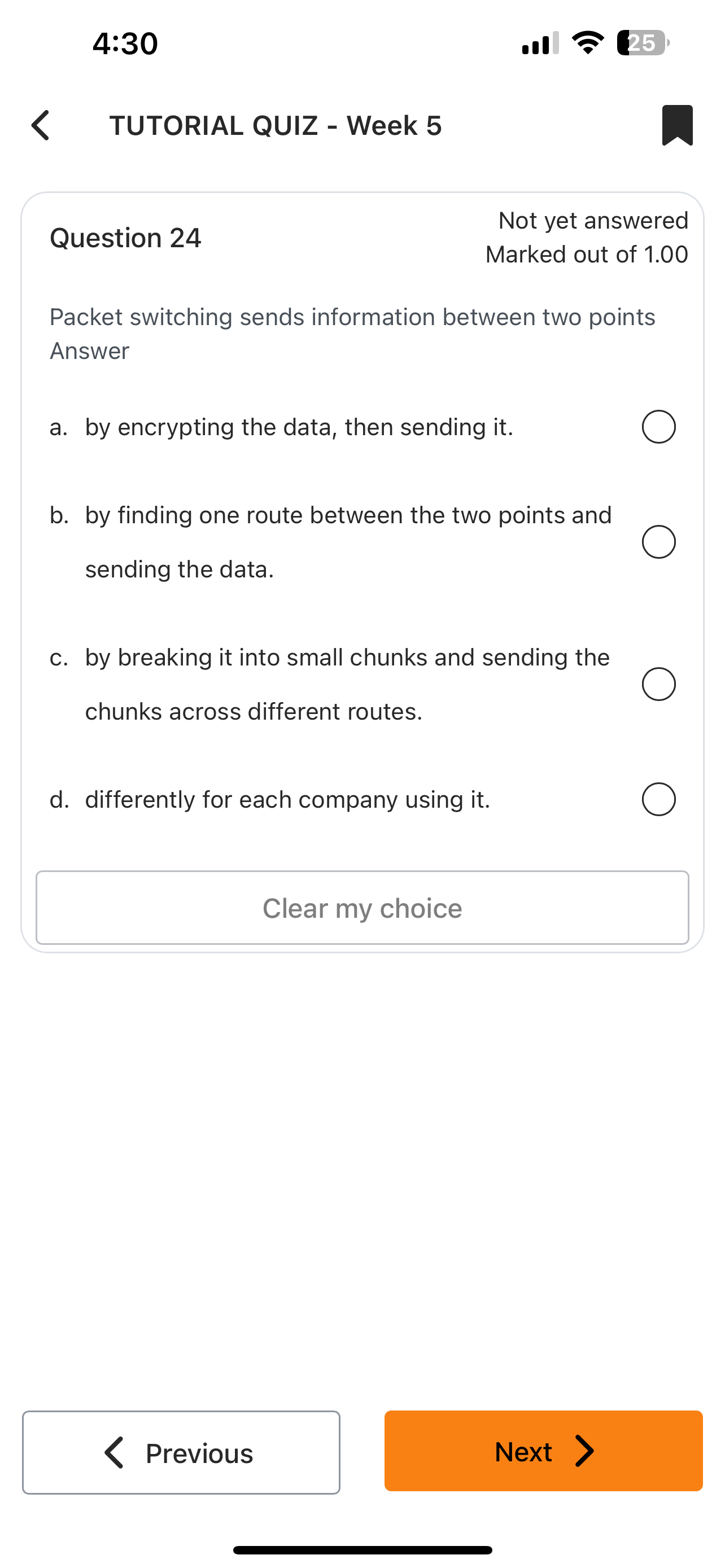Choose radio for breaking into small chunks
Image resolution: width=725 pixels, height=1568 pixels.
[658, 684]
